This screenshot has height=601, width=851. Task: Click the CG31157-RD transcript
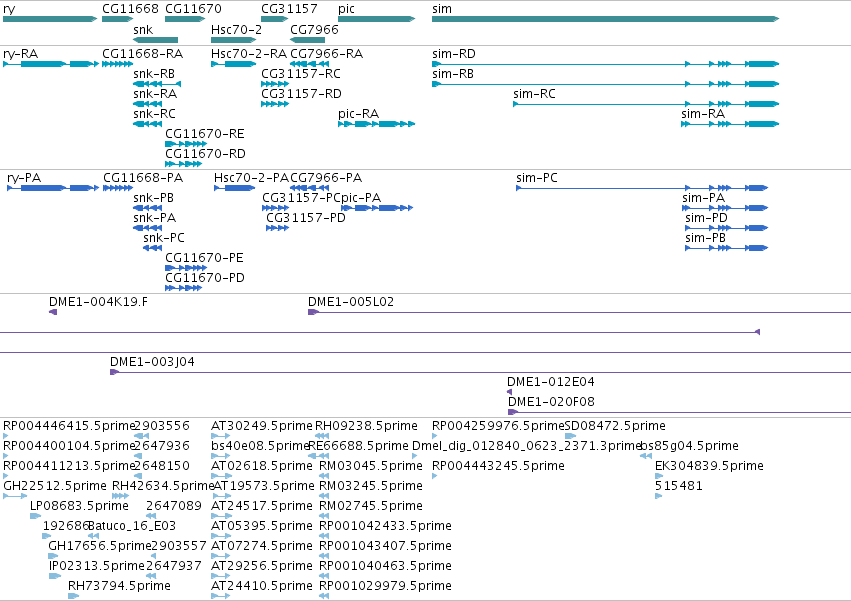click(x=275, y=104)
